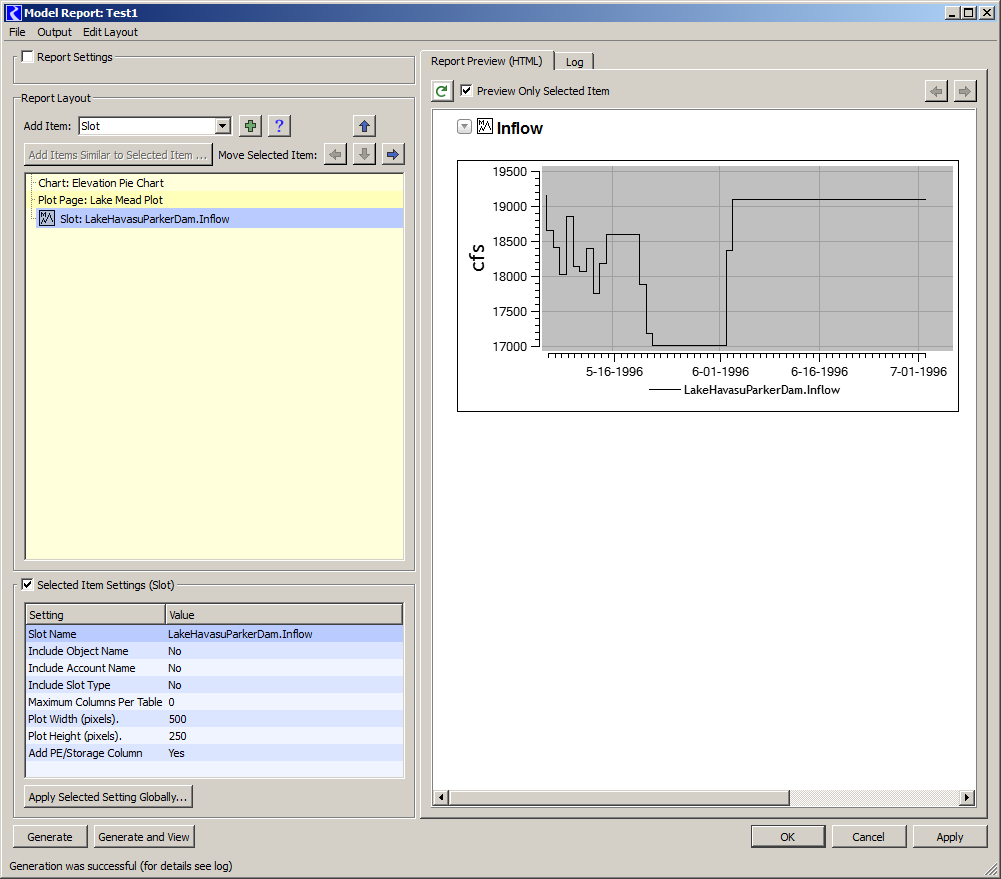Open the Add Item Slot dropdown

222,126
